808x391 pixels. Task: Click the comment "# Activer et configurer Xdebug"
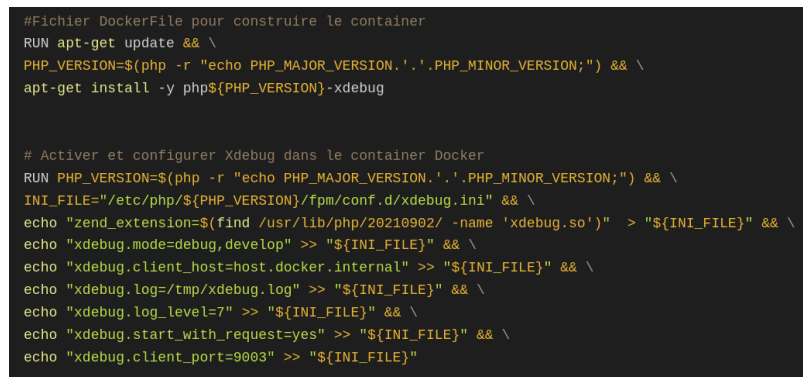[x=149, y=156]
